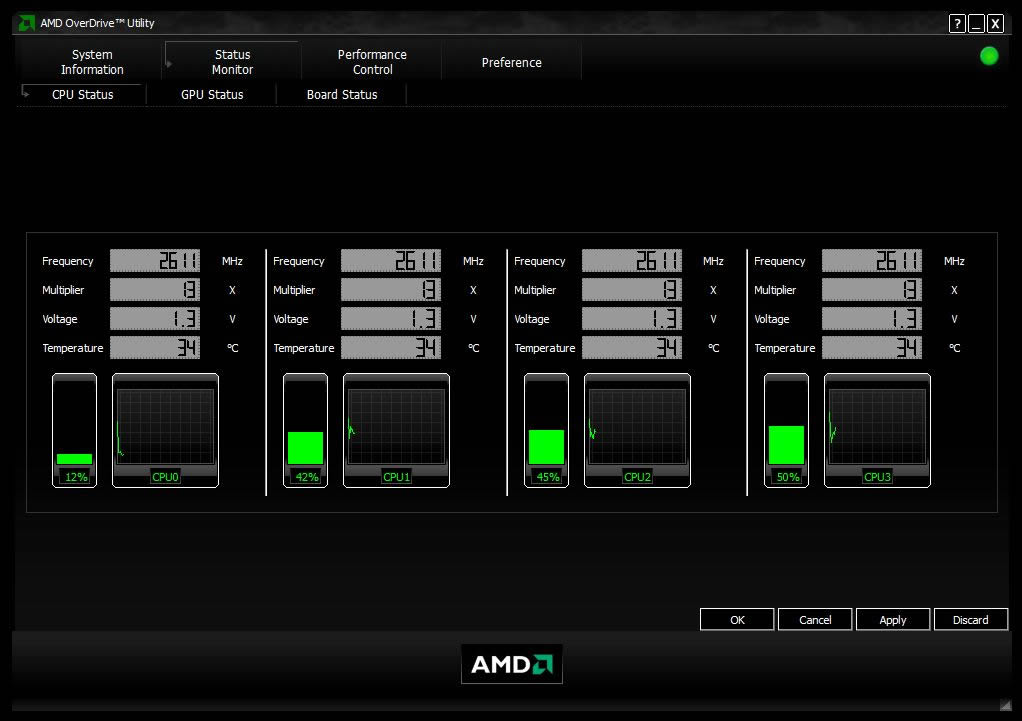1022x721 pixels.
Task: Click the resize grip in the window corner
Action: point(1006,705)
